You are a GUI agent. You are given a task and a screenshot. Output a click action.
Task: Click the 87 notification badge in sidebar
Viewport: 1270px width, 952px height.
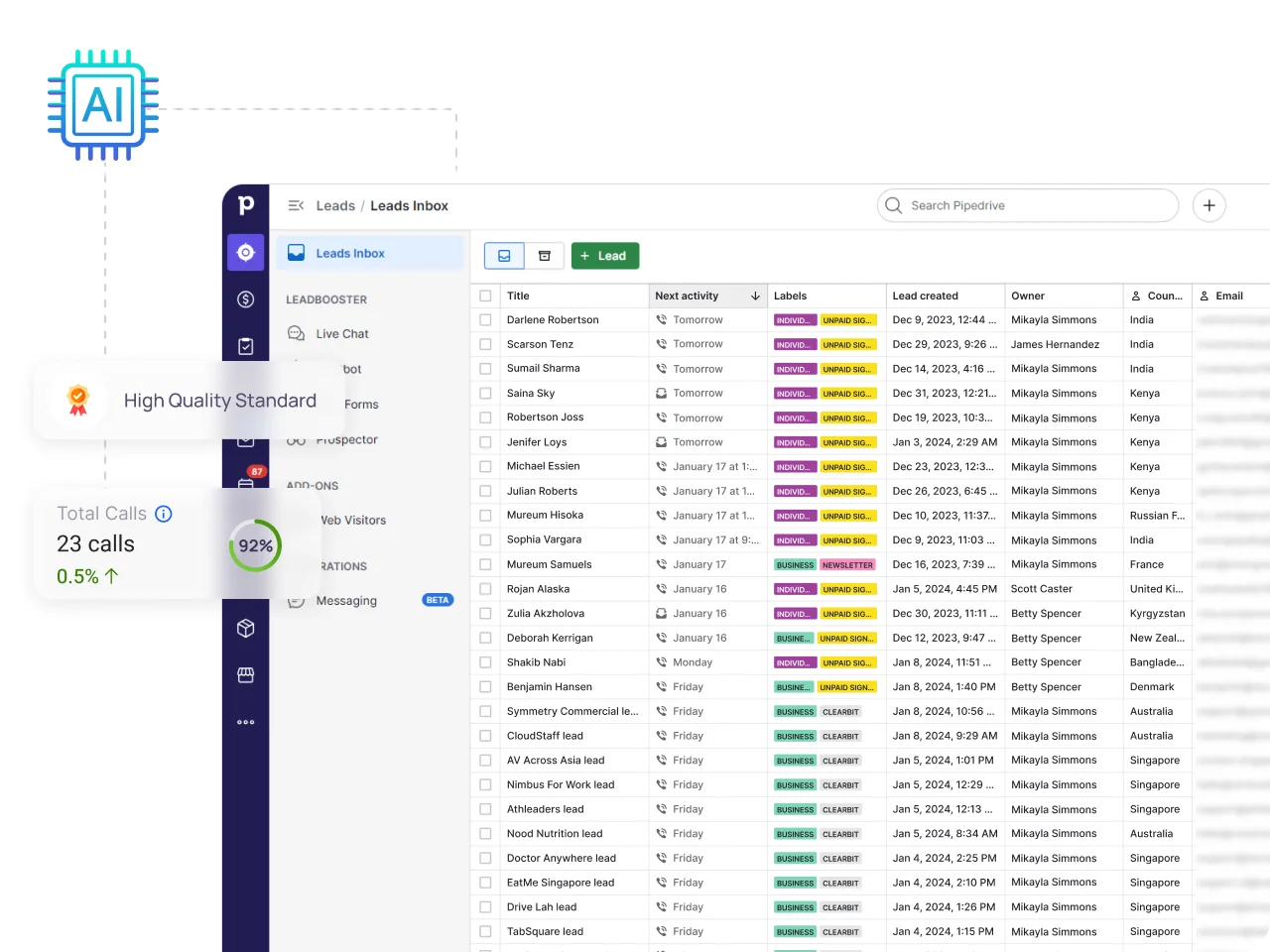tap(257, 472)
